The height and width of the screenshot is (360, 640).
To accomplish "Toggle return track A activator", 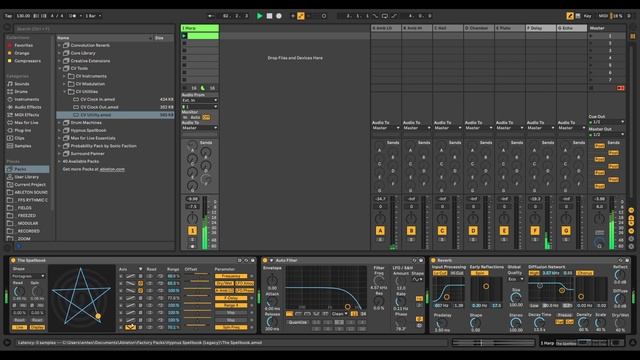I will 380,231.
